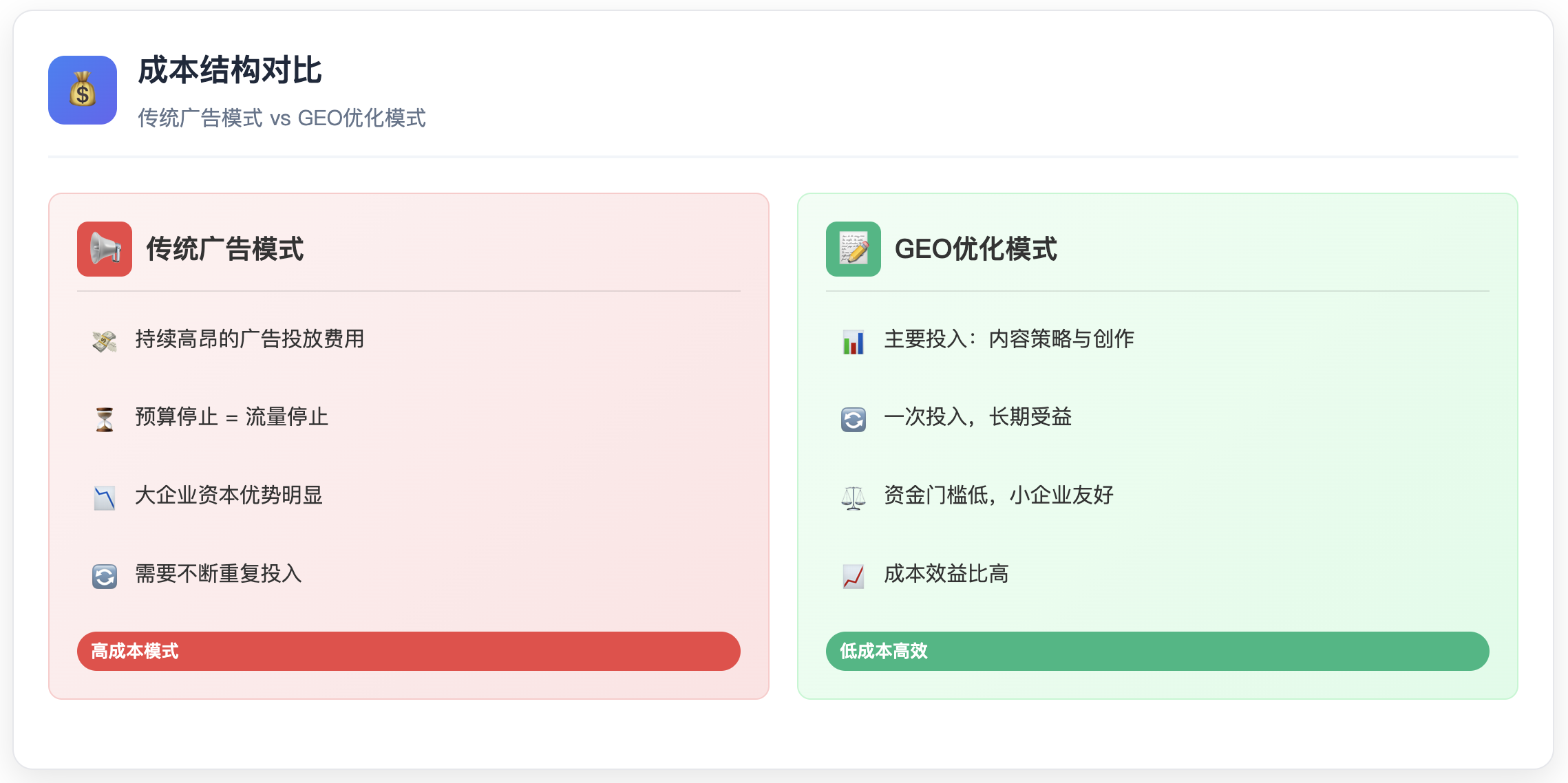Screen dimensions: 1568x783
Task: Select the 成本结构对比 main title
Action: pos(230,70)
